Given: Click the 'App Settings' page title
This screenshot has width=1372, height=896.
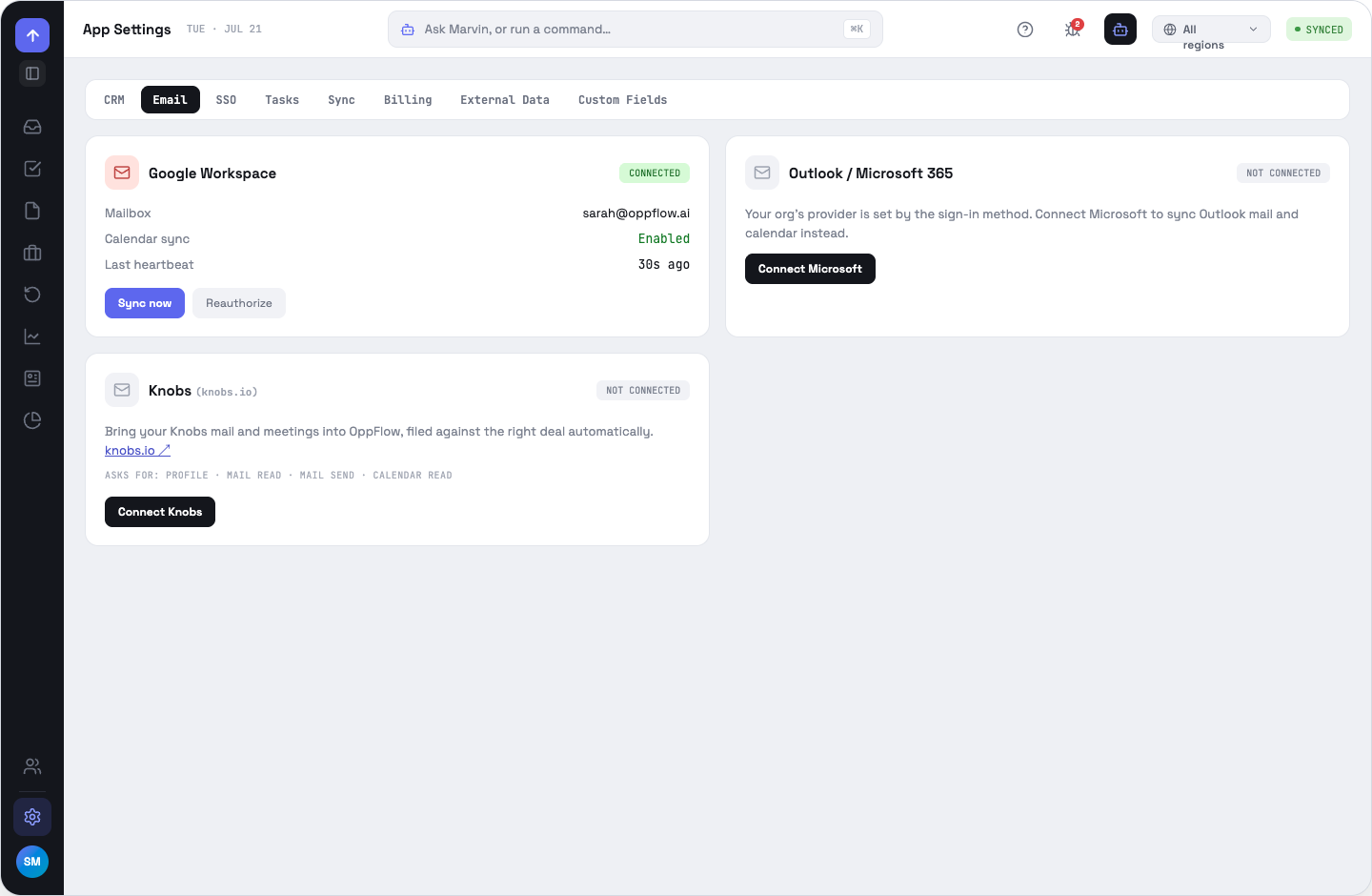Looking at the screenshot, I should click(x=127, y=30).
